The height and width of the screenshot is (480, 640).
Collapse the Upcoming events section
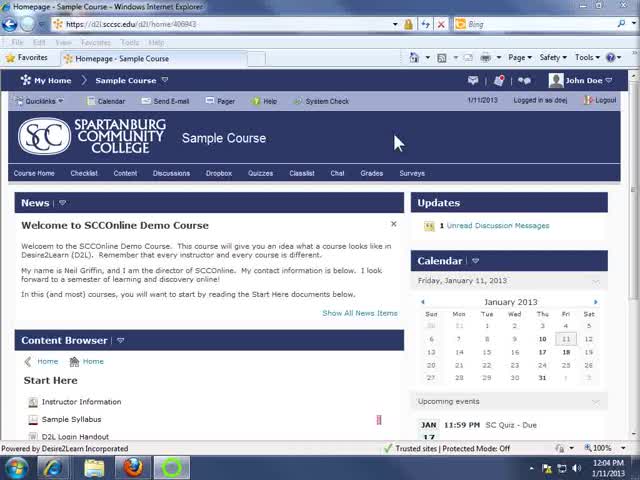596,401
